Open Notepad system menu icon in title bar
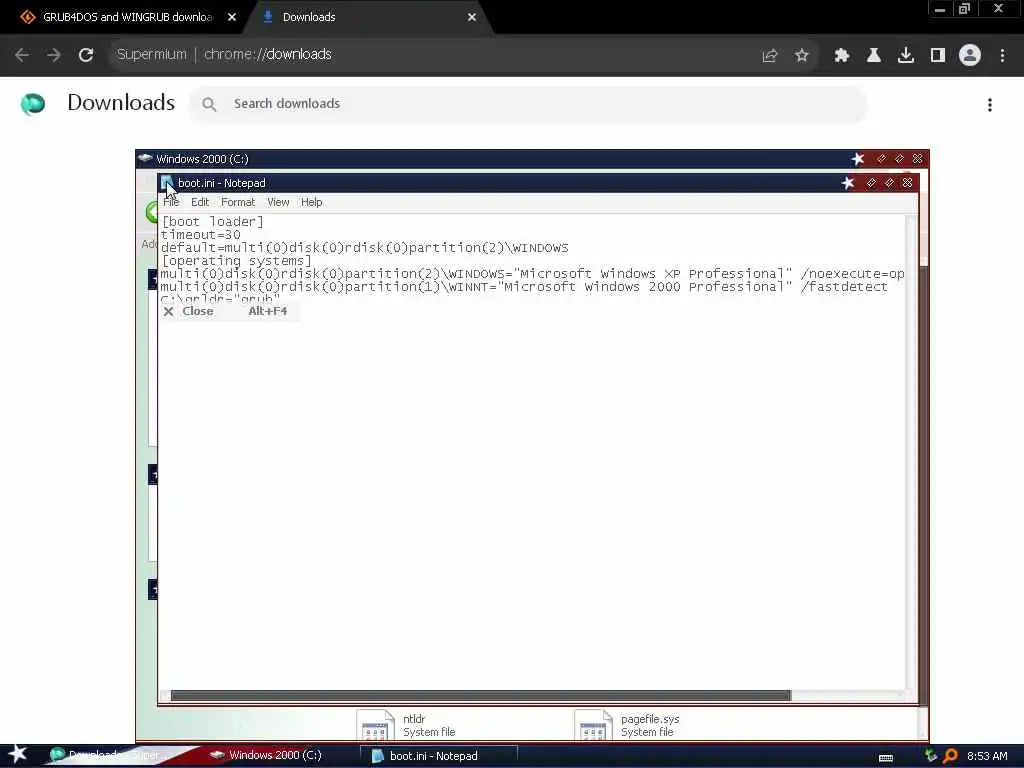The width and height of the screenshot is (1024, 768). (167, 183)
